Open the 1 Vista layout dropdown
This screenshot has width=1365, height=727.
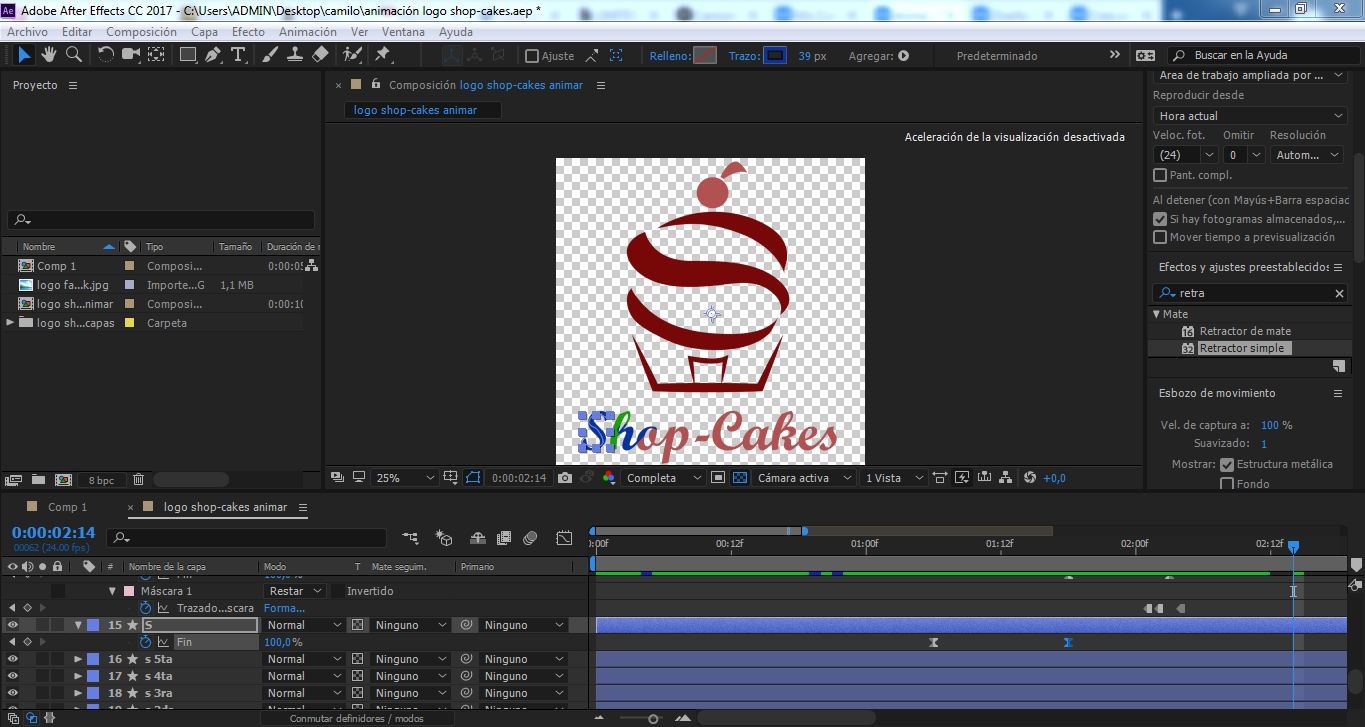tap(892, 478)
